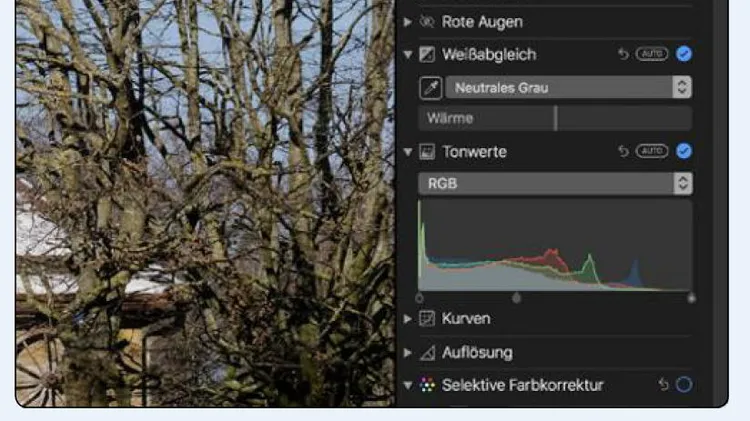
Task: Click the Tonwerte levels icon
Action: [x=427, y=152]
